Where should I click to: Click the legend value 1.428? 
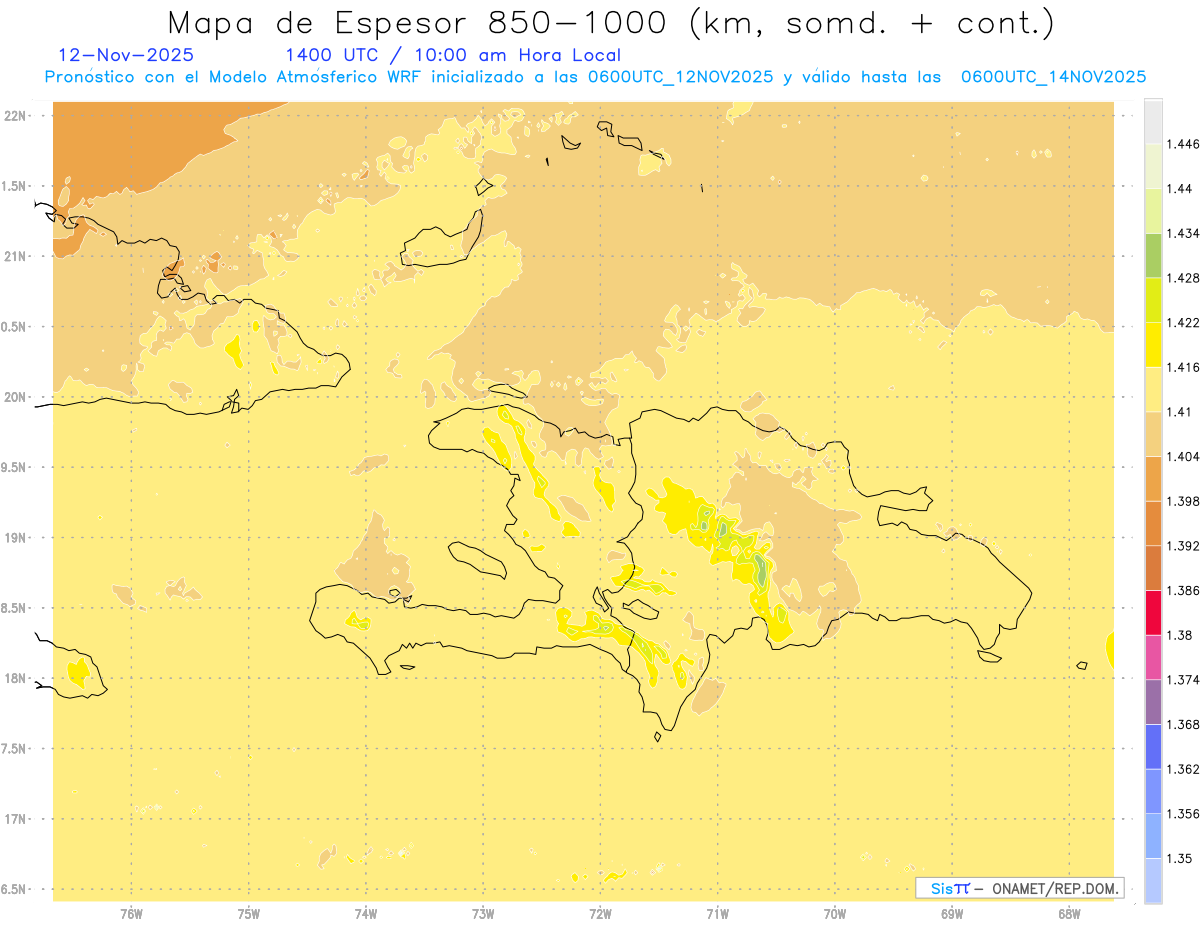coord(1183,278)
